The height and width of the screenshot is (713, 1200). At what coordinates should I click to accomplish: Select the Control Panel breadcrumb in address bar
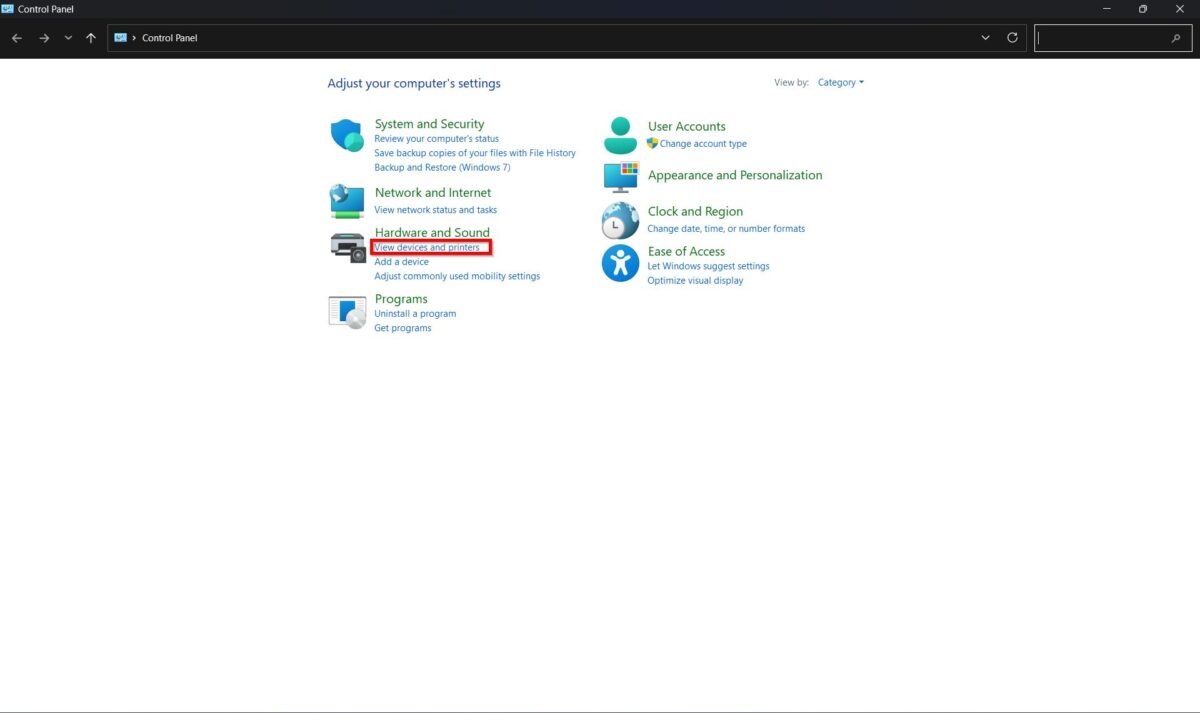170,38
